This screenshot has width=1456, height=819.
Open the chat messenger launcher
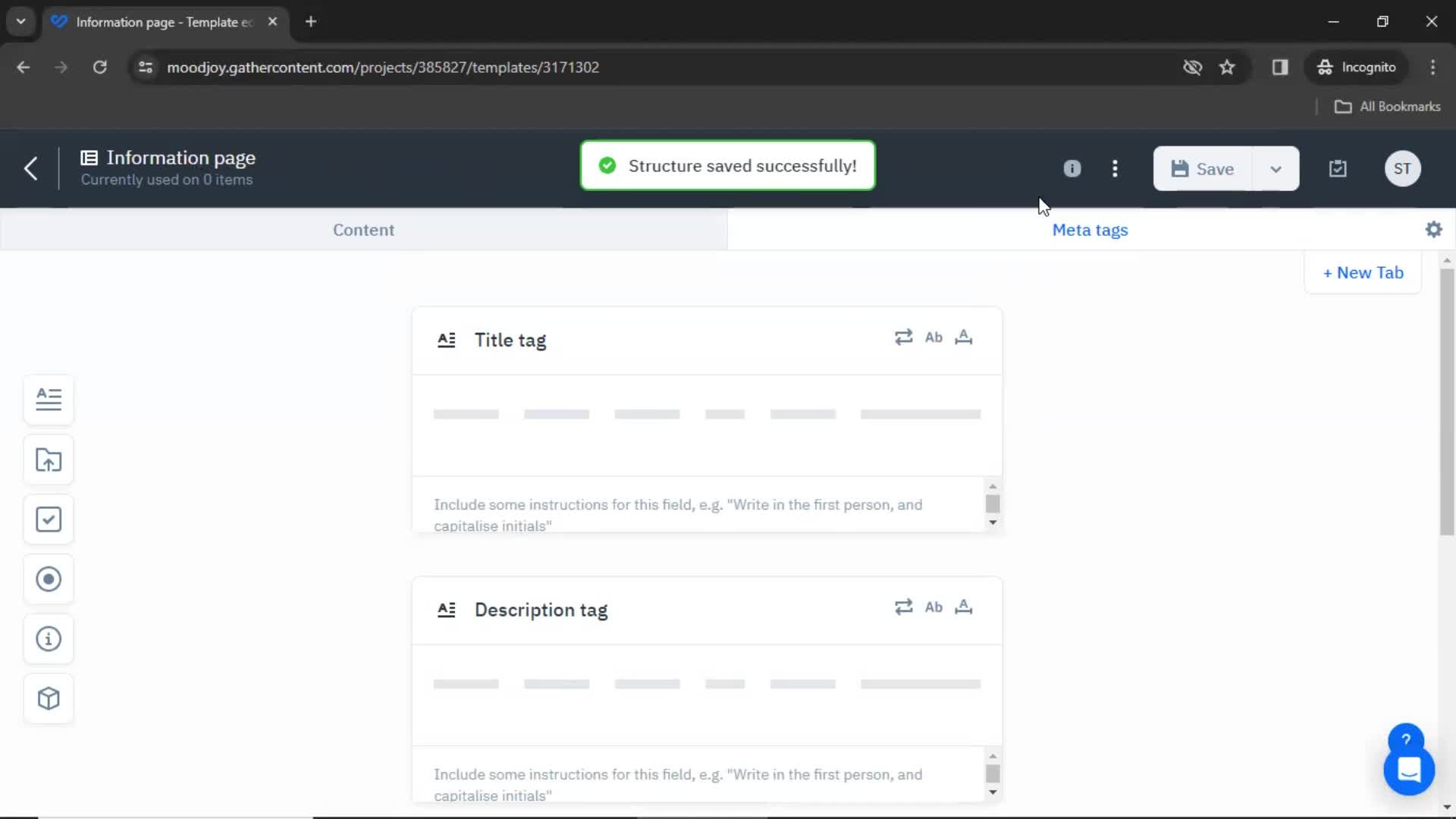tap(1408, 770)
